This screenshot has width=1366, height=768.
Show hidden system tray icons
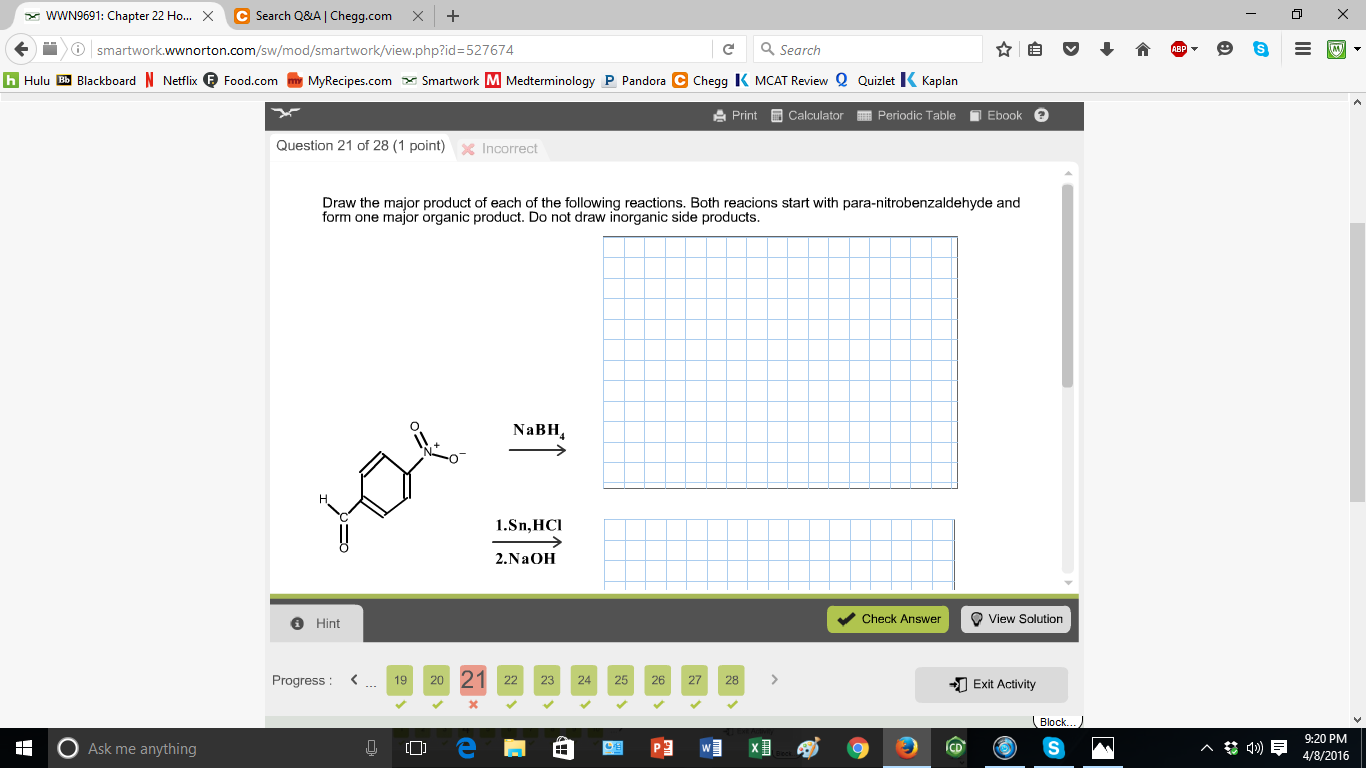(1206, 748)
